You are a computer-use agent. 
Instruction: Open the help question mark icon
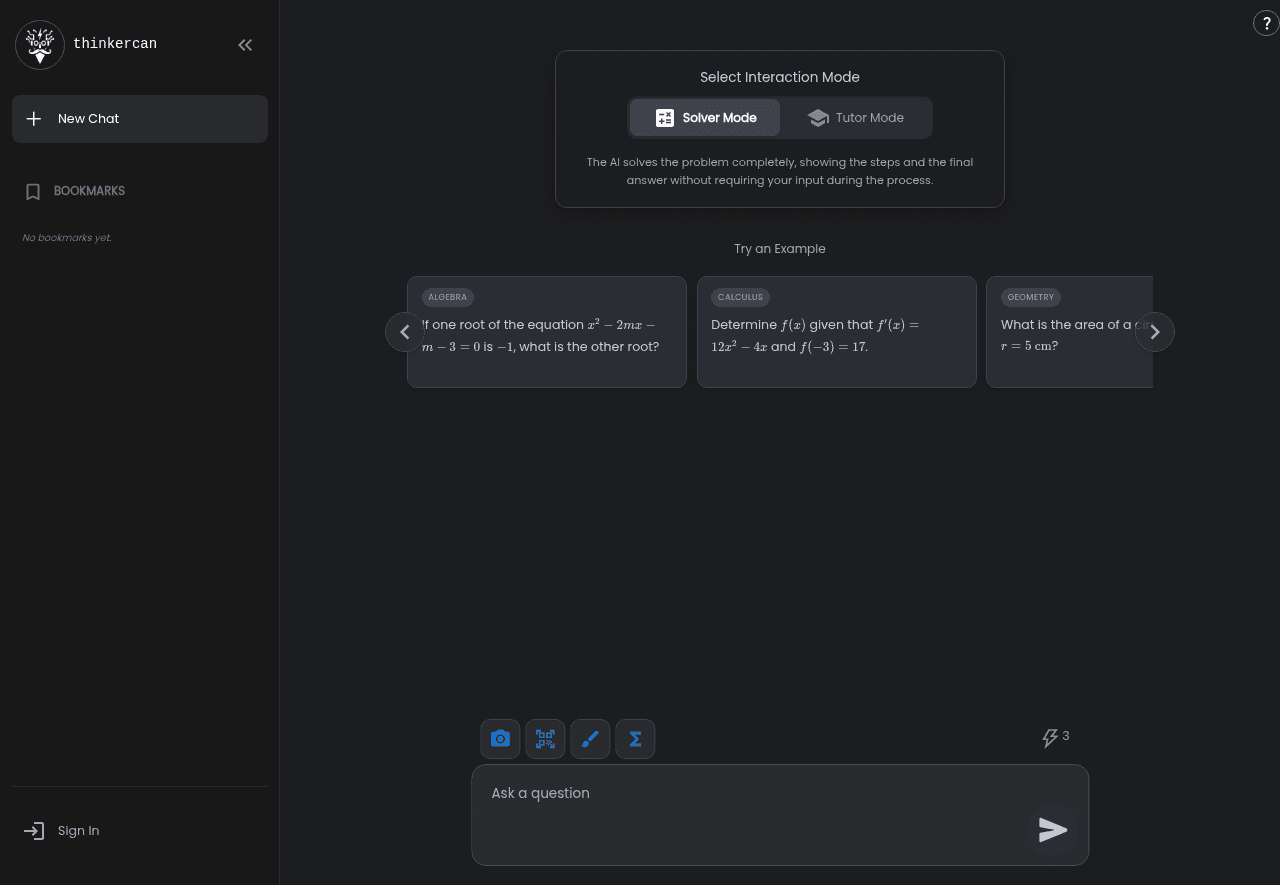point(1265,23)
